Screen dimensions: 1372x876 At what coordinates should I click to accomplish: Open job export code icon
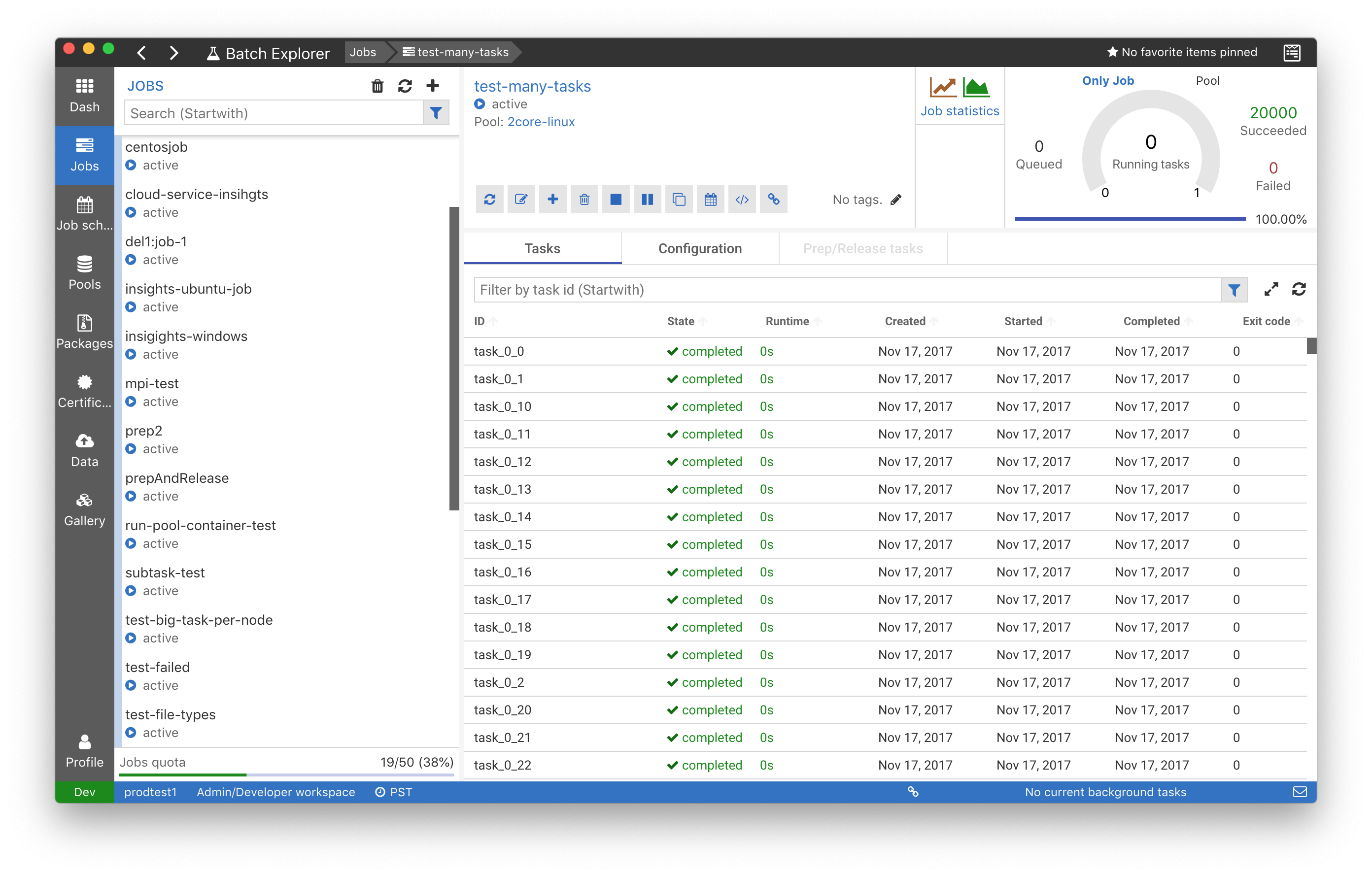click(742, 200)
